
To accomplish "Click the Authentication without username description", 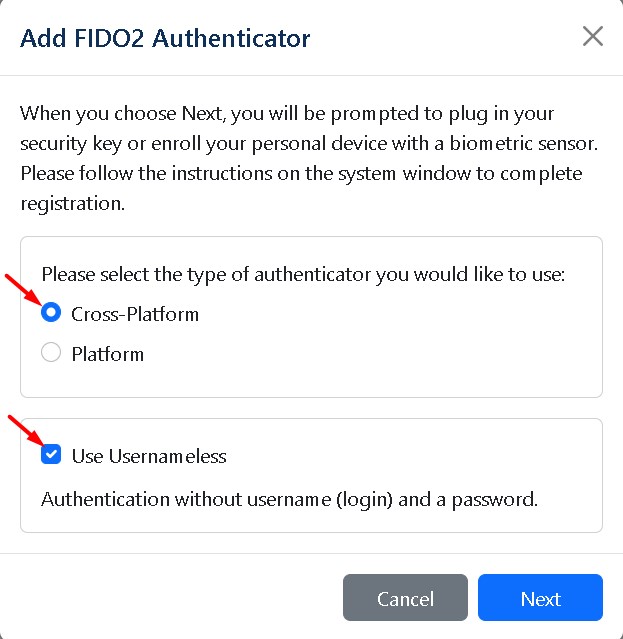I will point(289,498).
